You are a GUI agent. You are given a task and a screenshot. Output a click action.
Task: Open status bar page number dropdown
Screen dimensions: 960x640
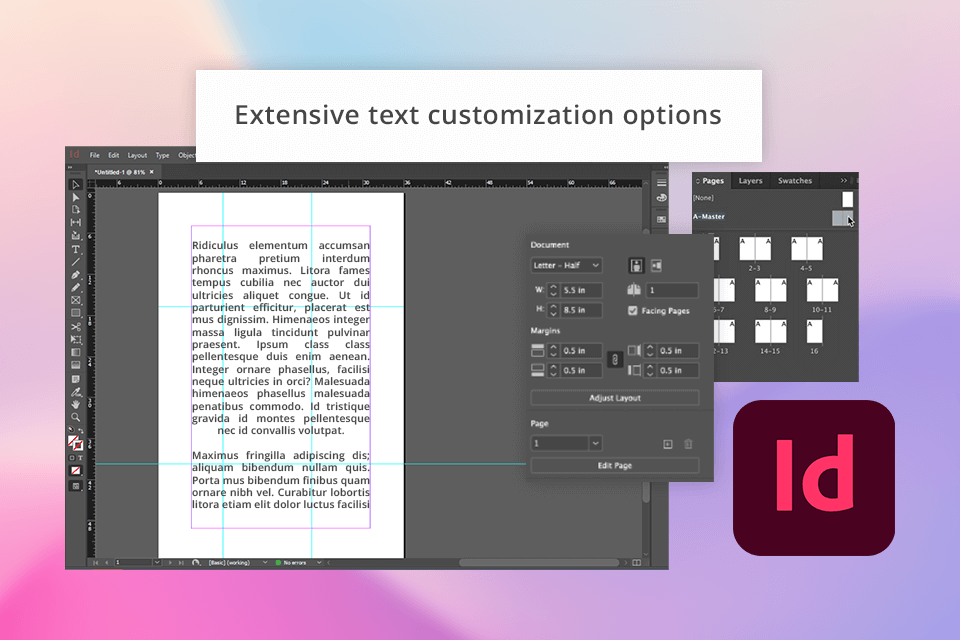click(157, 562)
